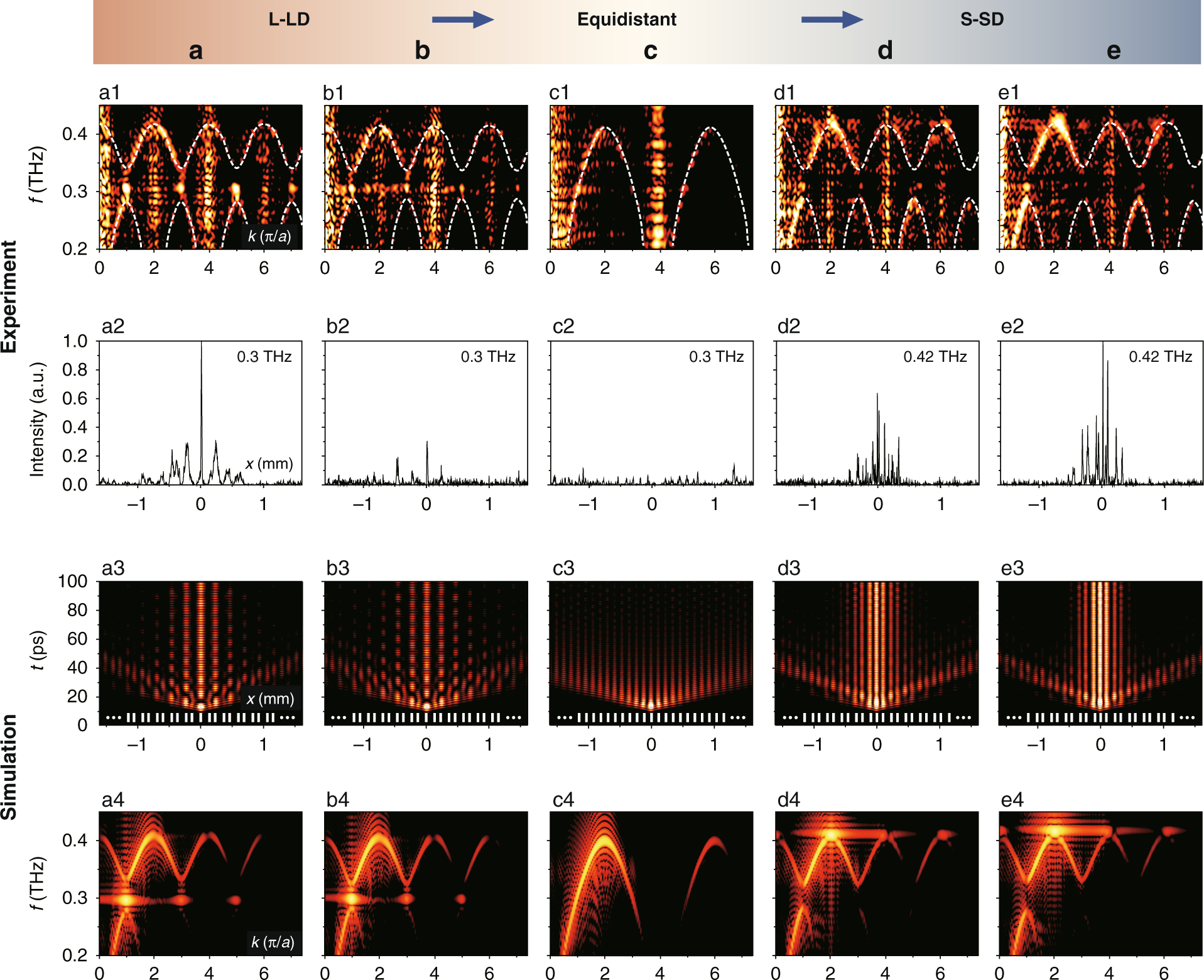Click the a1 experimental dispersion plot
Screen dimensions: 1204x980
201,177
